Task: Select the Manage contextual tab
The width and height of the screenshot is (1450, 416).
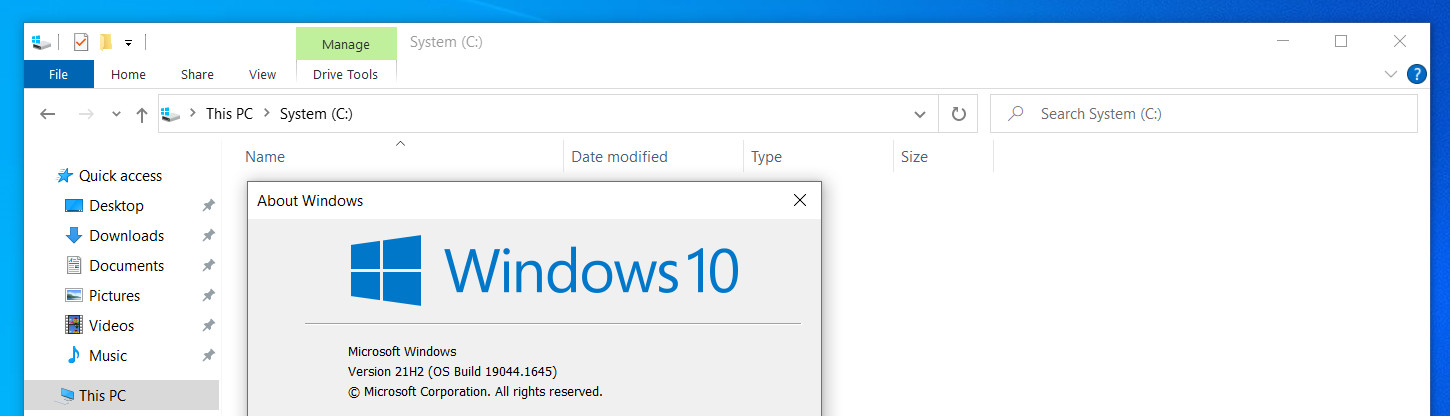Action: 346,44
